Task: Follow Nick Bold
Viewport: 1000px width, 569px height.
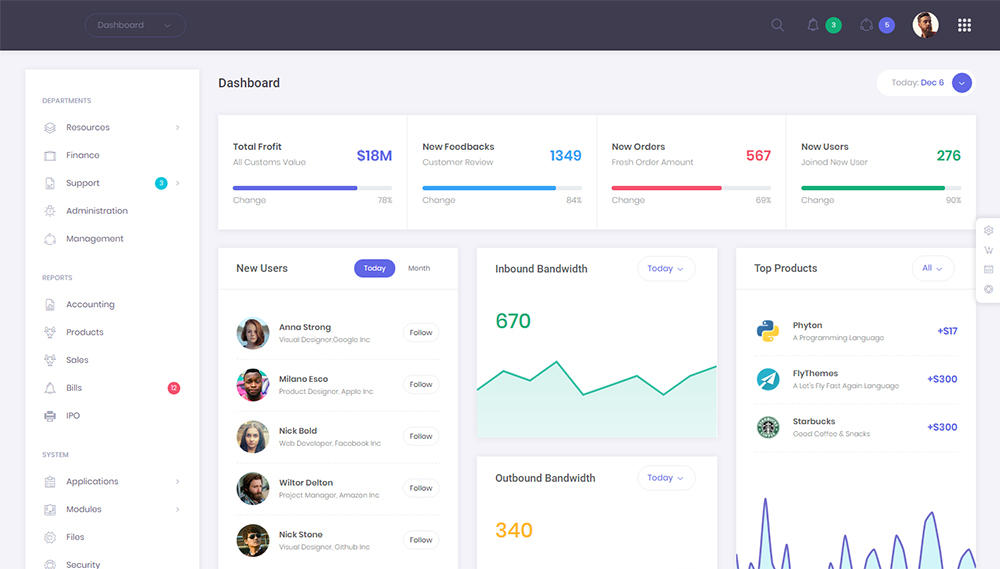Action: [421, 436]
